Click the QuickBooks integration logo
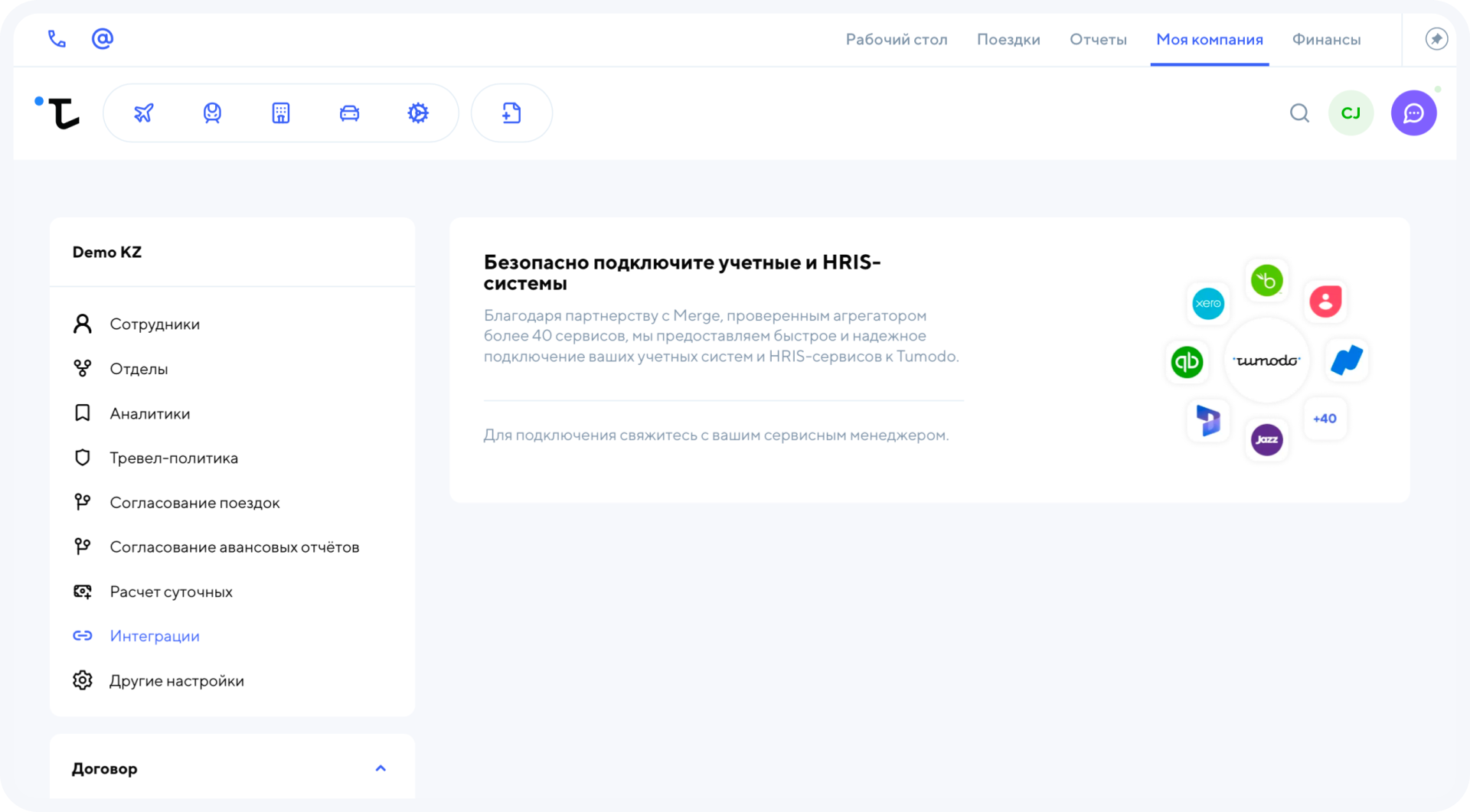The width and height of the screenshot is (1470, 812). (1187, 361)
